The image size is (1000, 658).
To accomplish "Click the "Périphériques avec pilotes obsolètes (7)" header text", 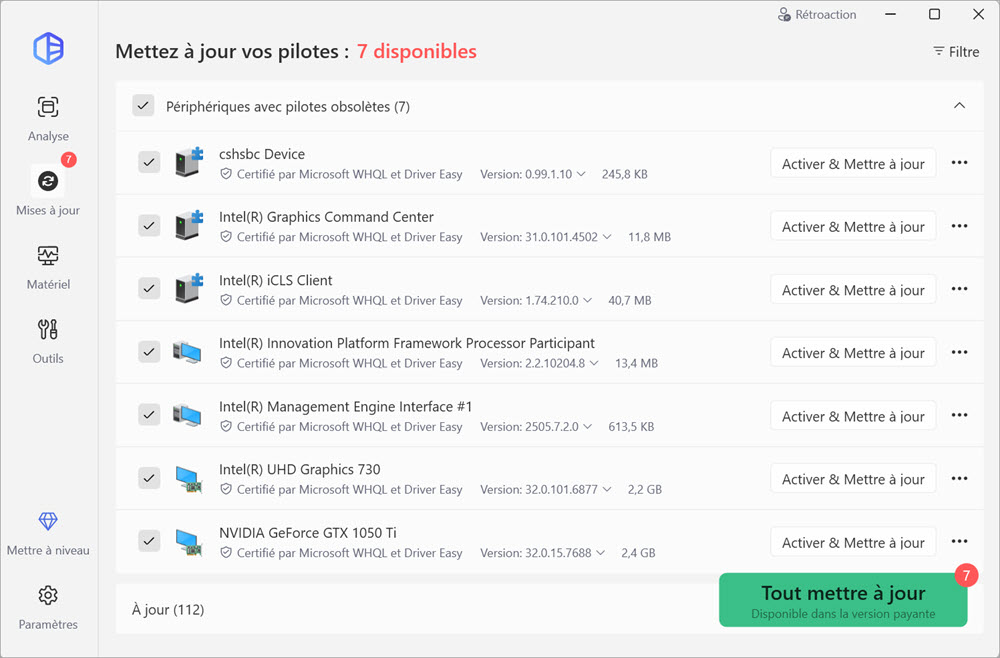I will 288,106.
